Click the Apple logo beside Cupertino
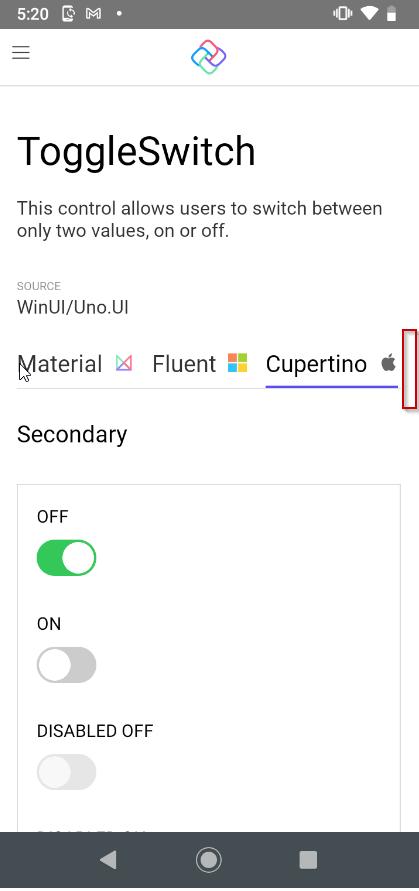Viewport: 419px width, 891px height. 388,363
